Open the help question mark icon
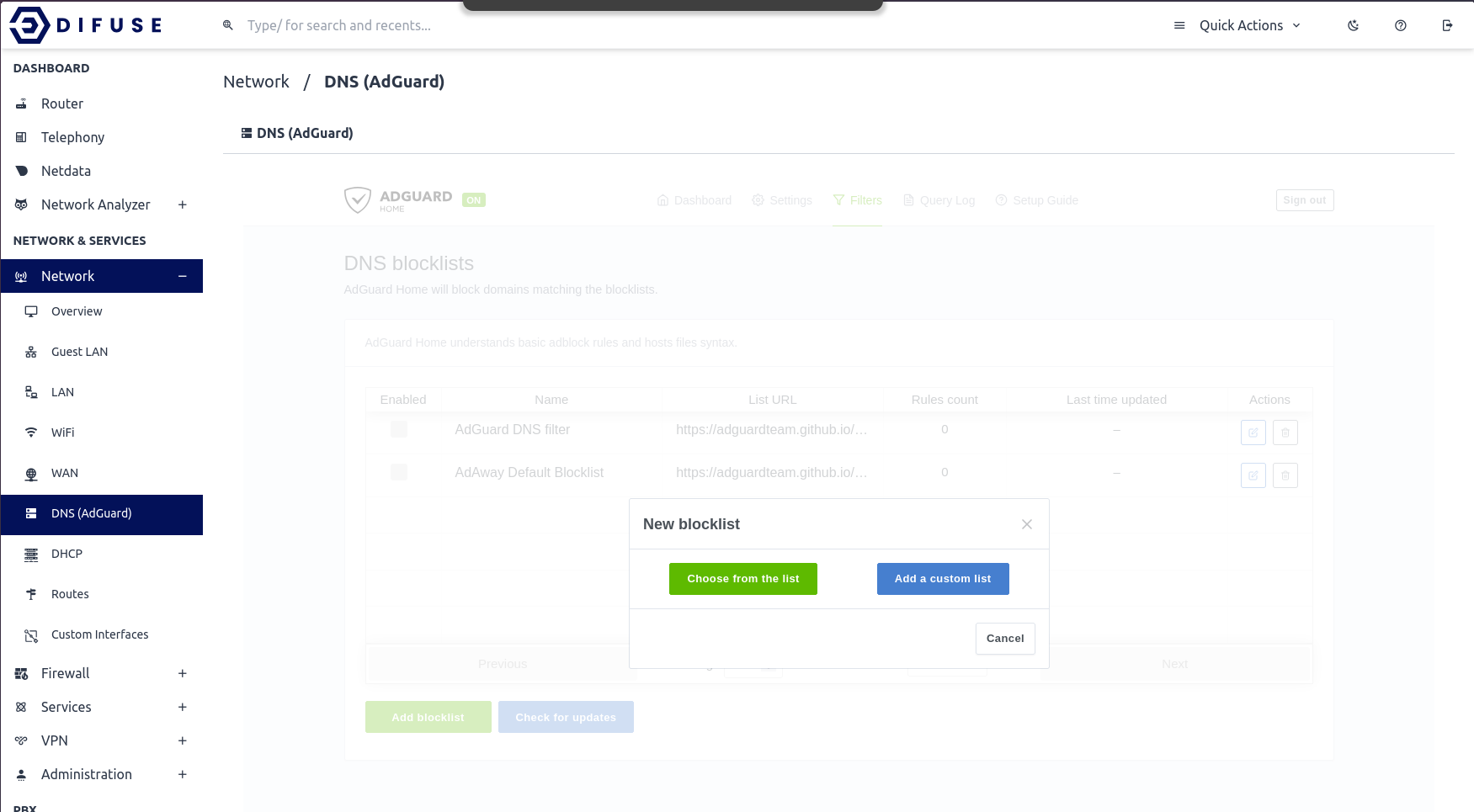The image size is (1474, 812). coord(1401,25)
